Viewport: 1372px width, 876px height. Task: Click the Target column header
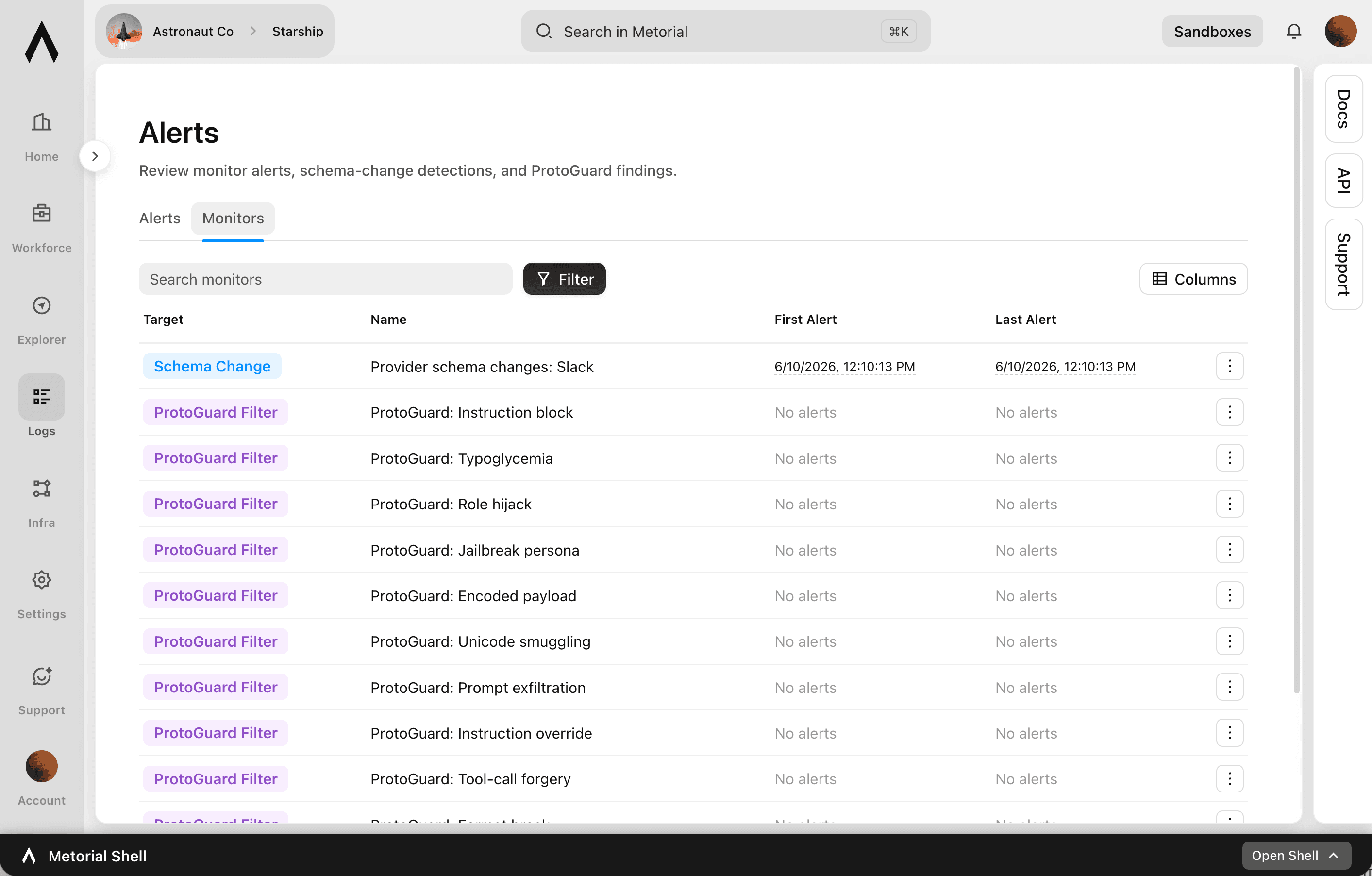coord(163,319)
